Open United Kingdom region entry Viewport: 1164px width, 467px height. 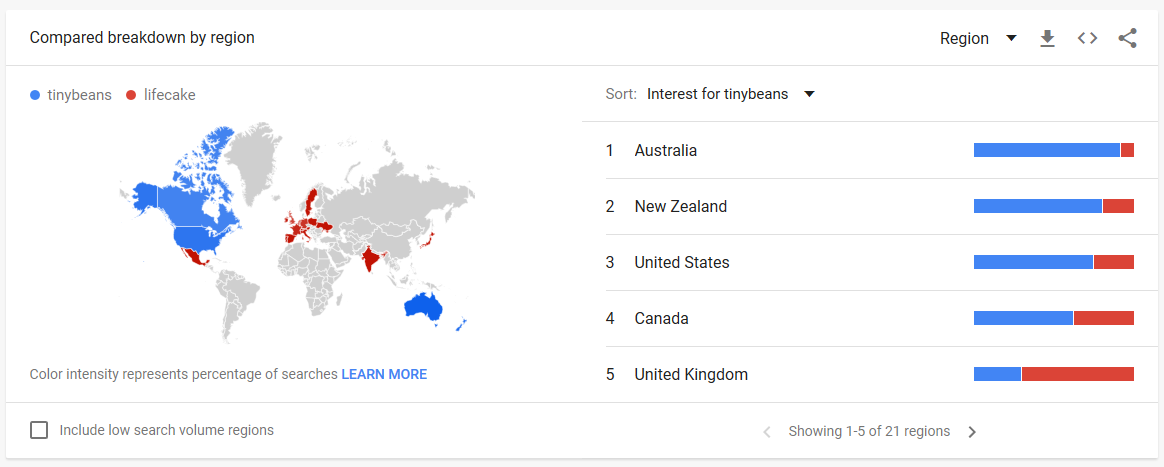tap(871, 374)
